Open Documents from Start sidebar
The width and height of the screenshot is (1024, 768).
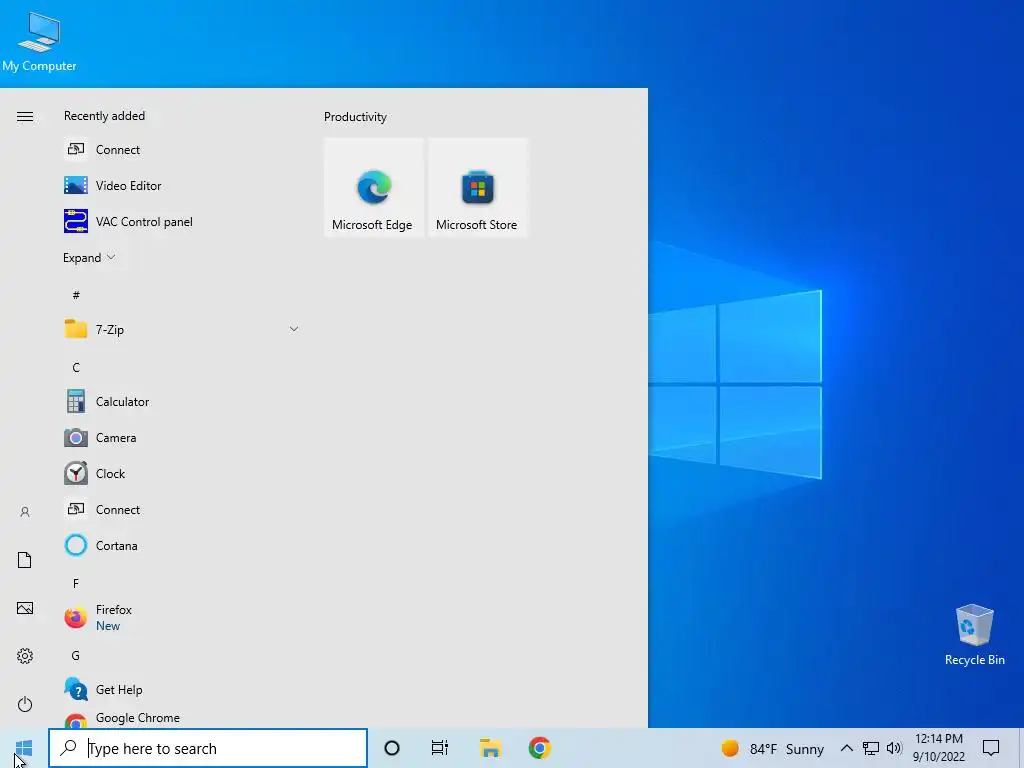click(x=25, y=560)
